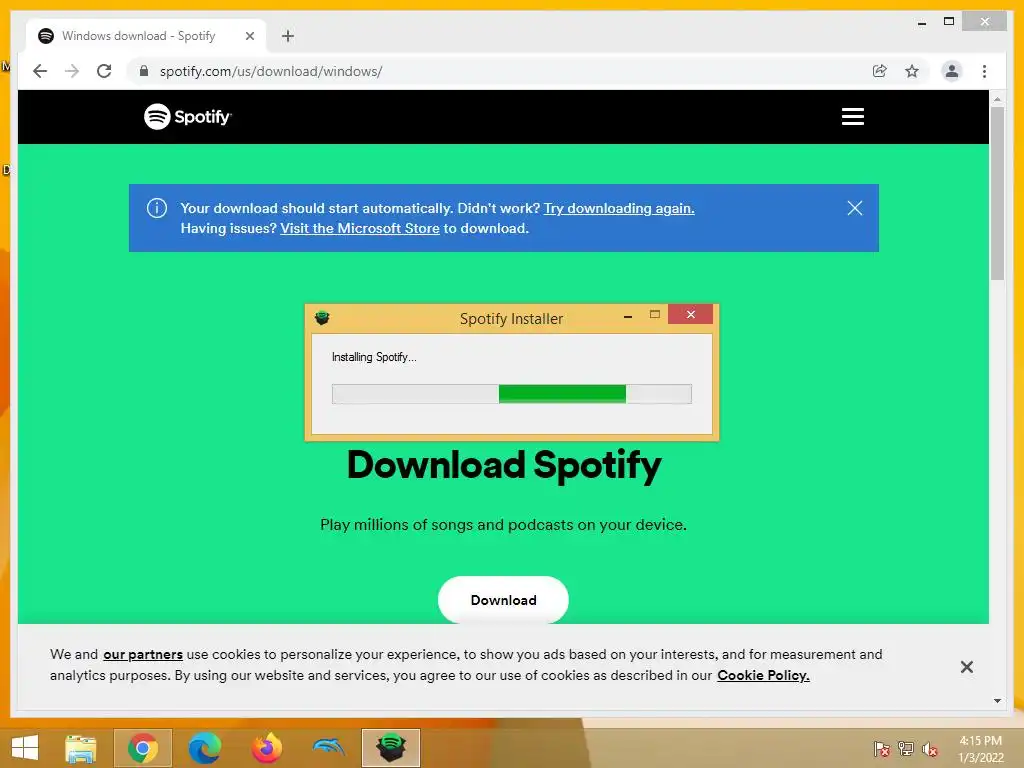Click the info icon in blue banner
Image resolution: width=1024 pixels, height=768 pixels.
click(157, 208)
